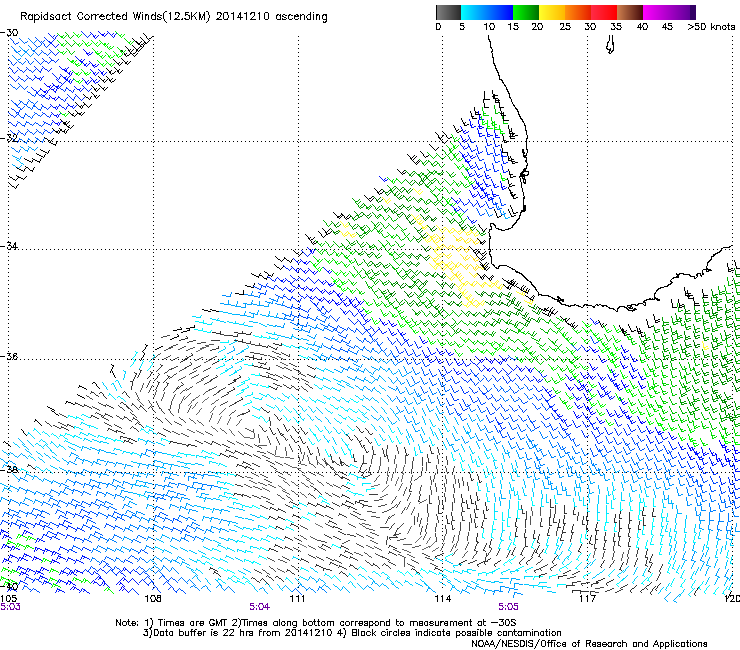Screen dimensions: 740x650
Task: Click the '>50 knots' legend label
Action: click(x=711, y=27)
